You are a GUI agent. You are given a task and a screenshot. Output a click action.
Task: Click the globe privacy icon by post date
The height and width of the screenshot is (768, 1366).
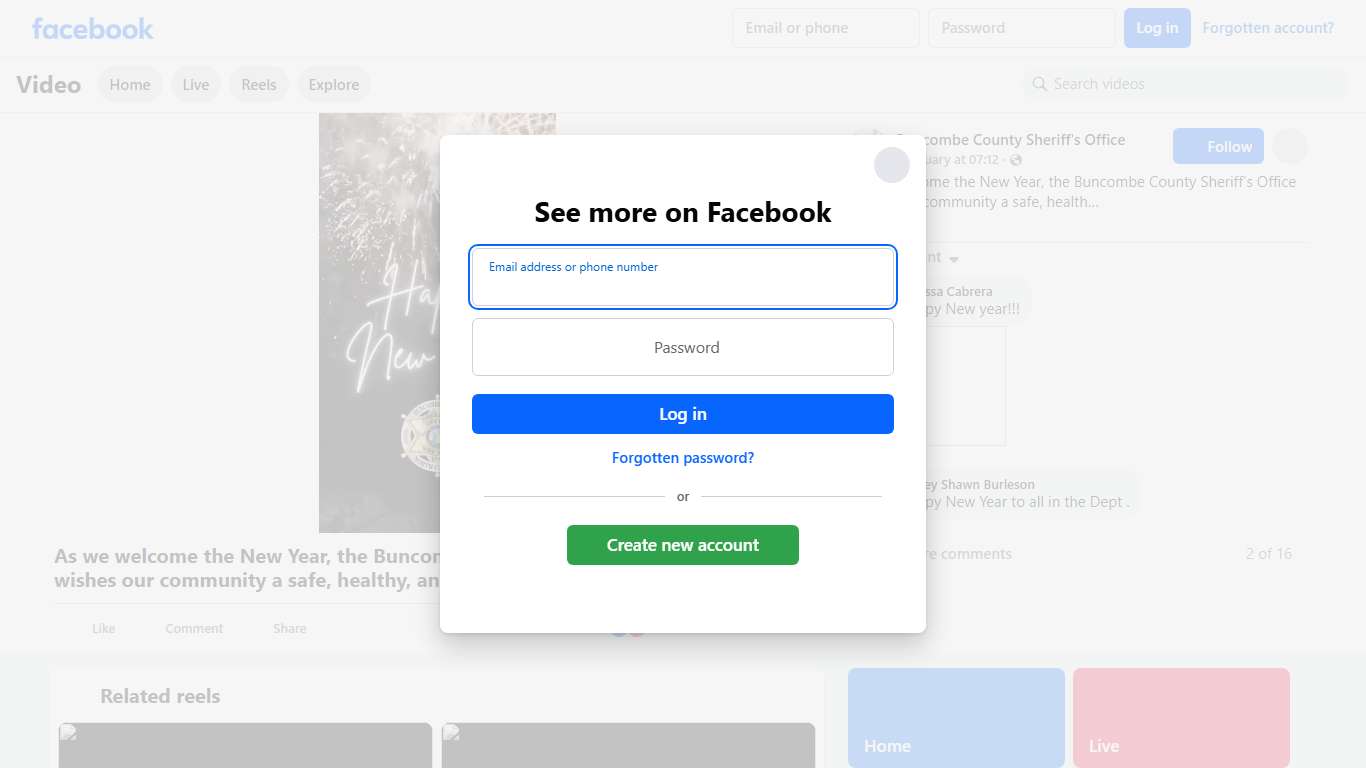point(1016,160)
